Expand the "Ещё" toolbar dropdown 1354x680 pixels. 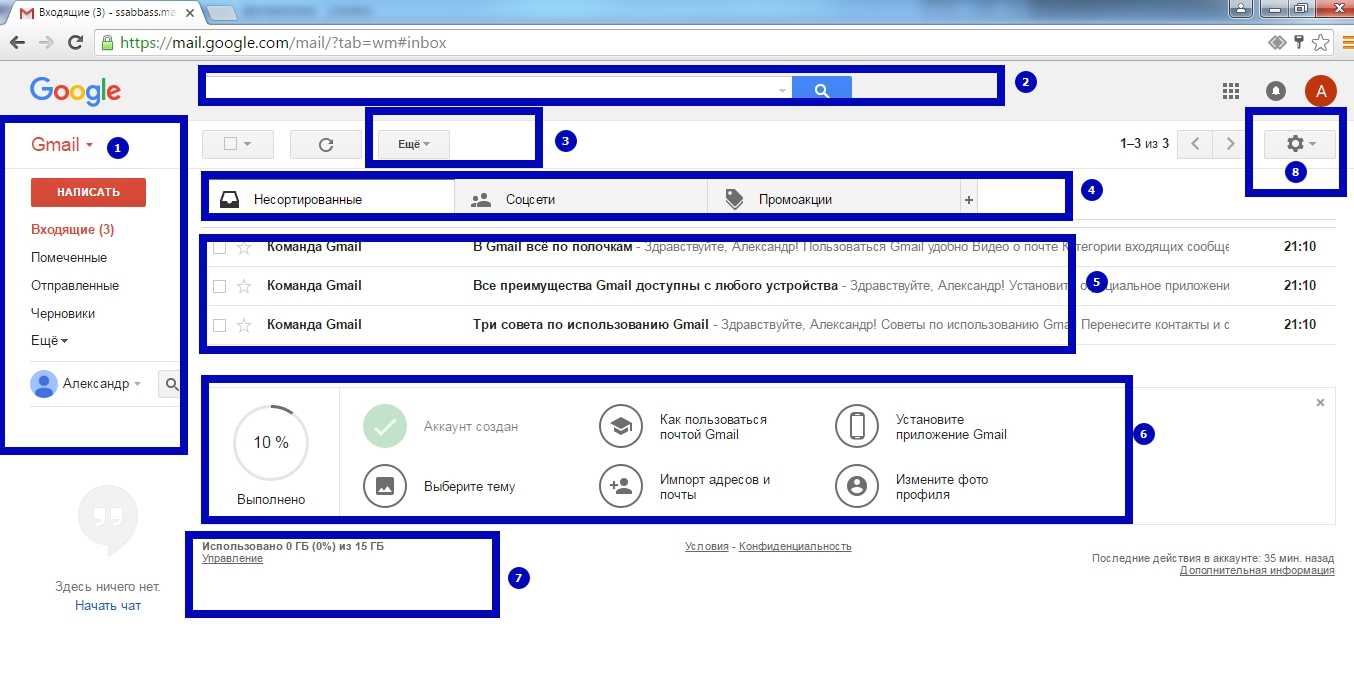click(x=413, y=144)
